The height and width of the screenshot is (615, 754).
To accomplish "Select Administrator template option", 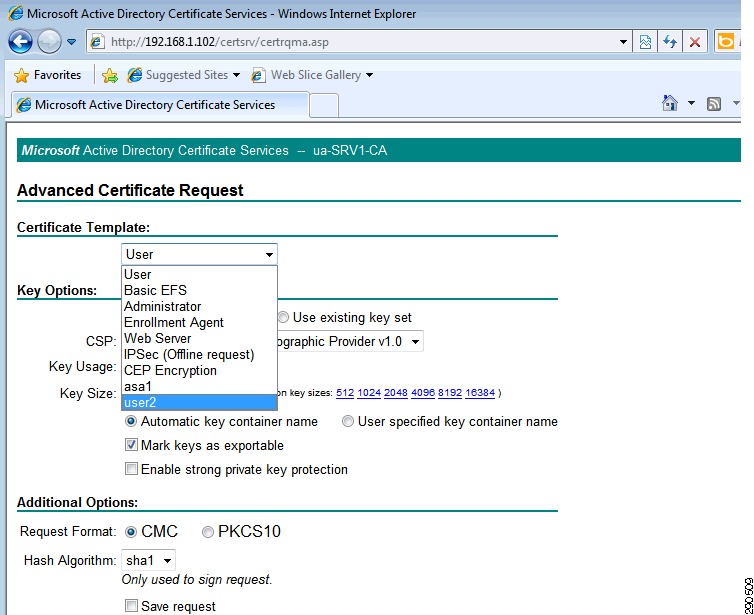I will (x=199, y=306).
